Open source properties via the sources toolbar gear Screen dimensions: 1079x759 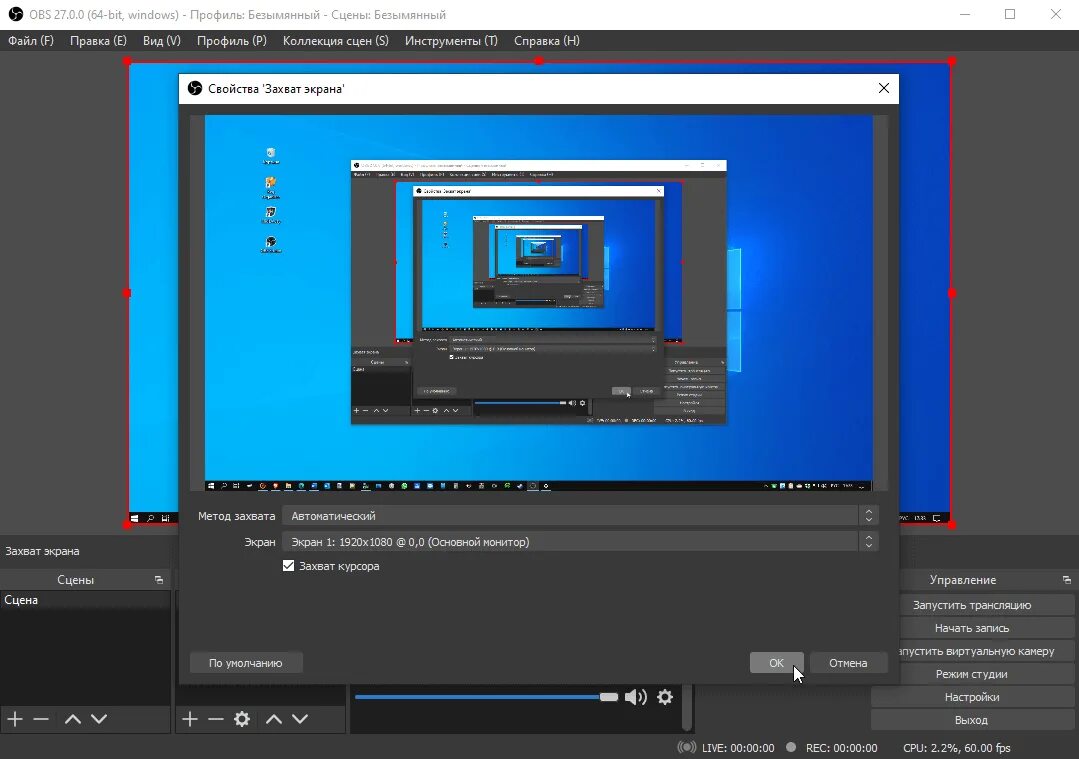point(242,719)
